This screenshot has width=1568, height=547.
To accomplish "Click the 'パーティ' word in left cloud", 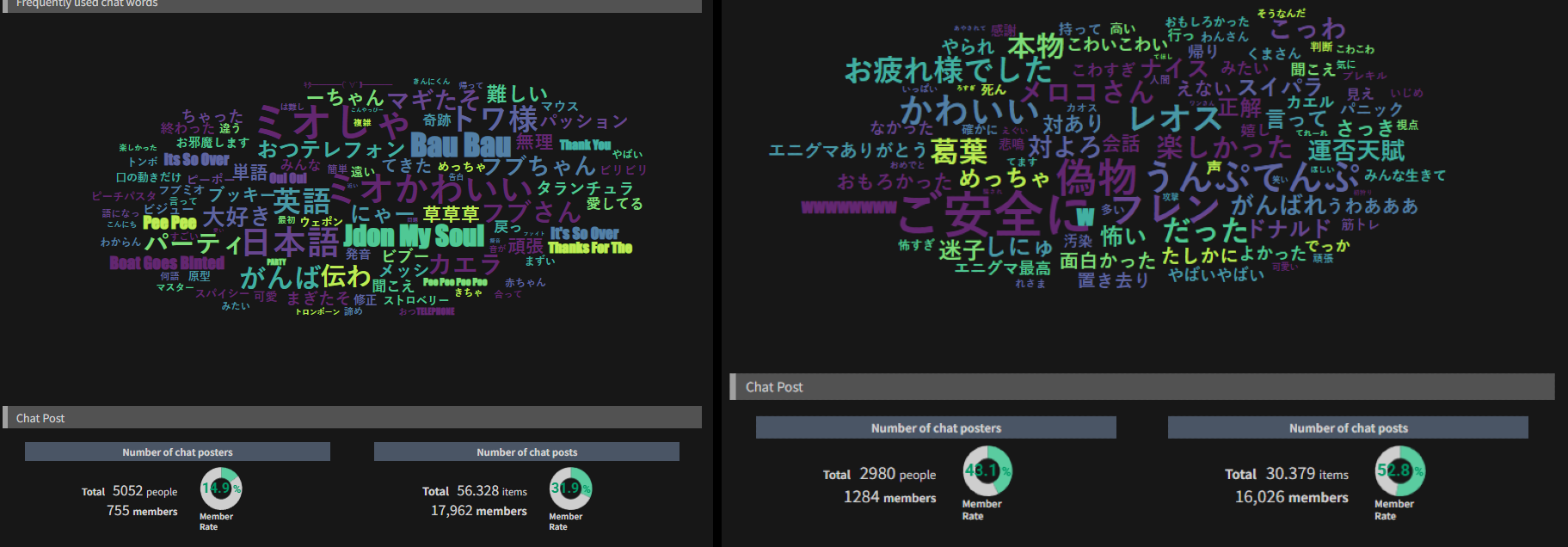I will pos(192,243).
